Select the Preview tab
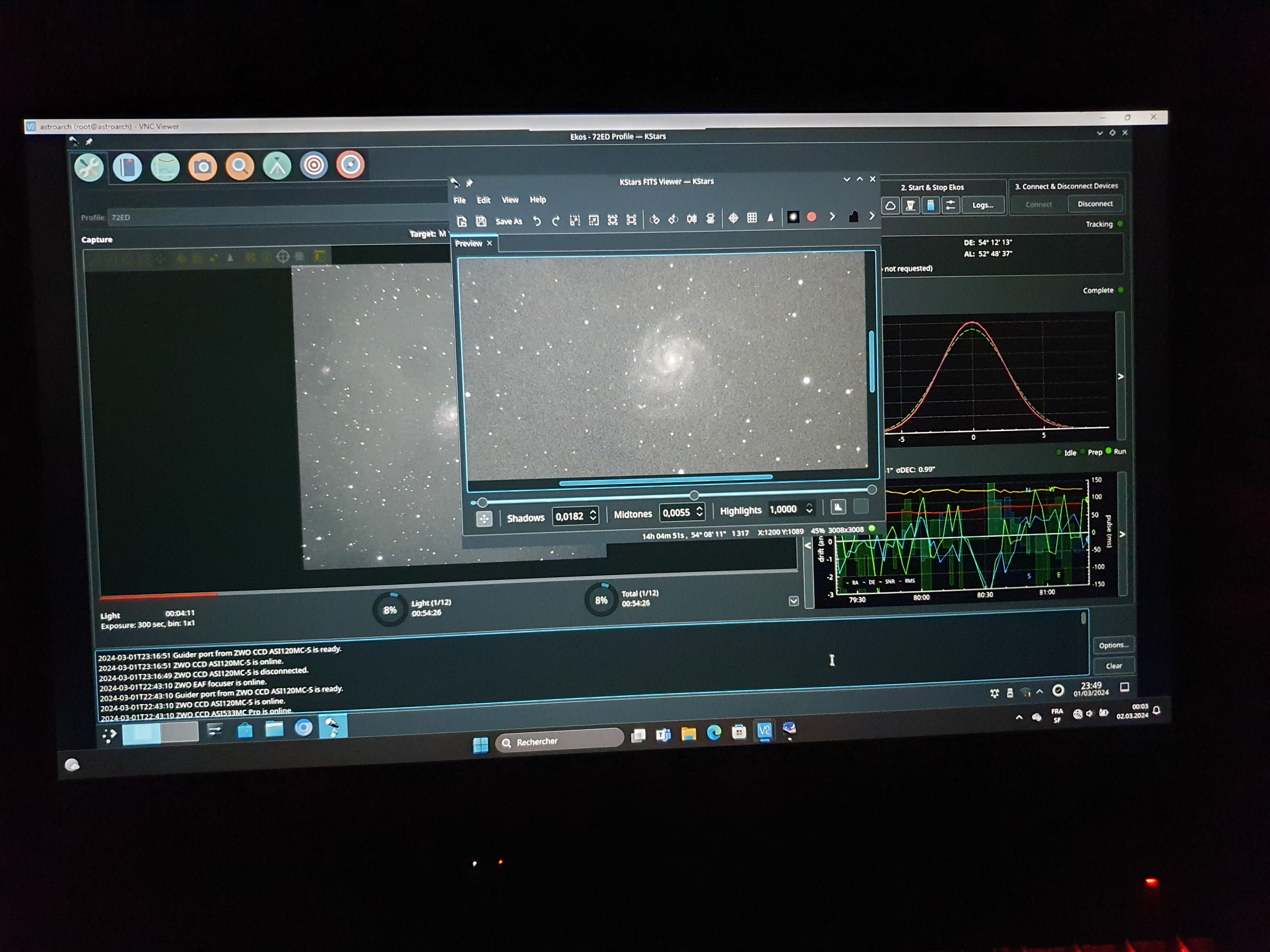 coord(468,243)
